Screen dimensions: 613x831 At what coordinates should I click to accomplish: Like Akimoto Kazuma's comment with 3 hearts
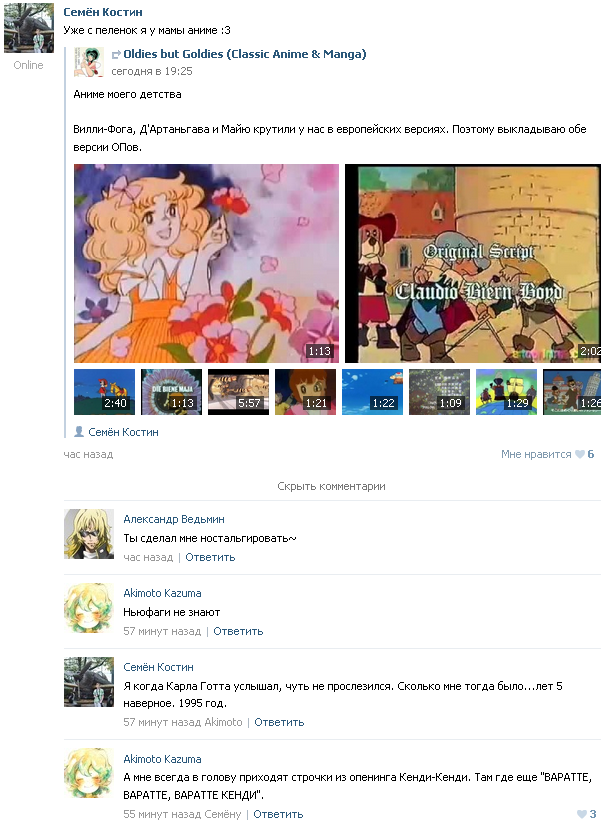point(582,814)
